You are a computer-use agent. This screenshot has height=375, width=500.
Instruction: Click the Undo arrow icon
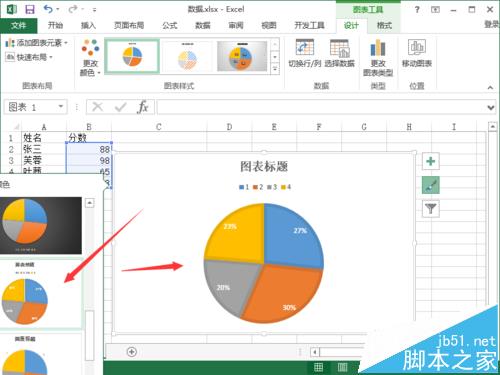tap(49, 9)
